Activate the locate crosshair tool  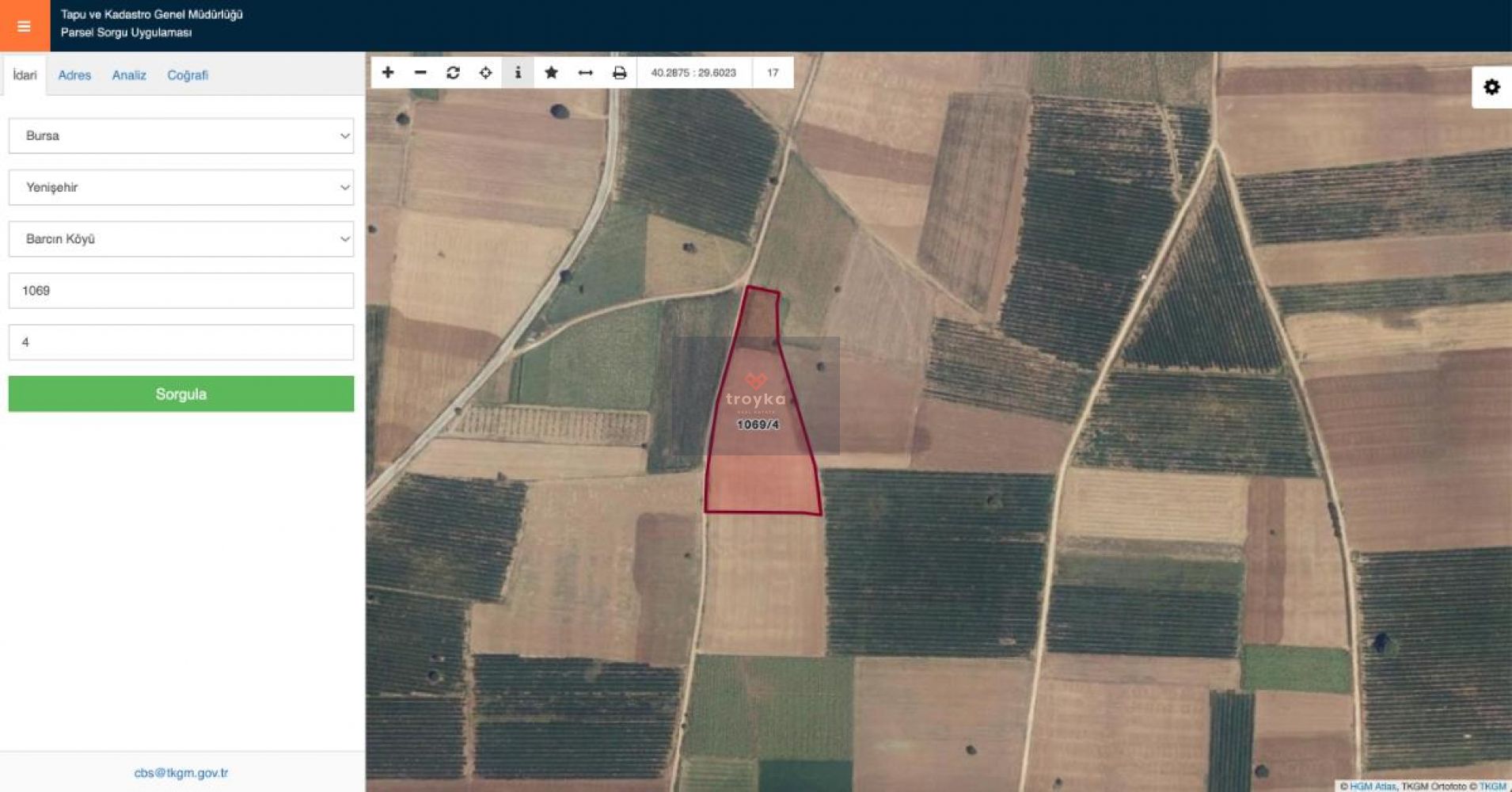(x=485, y=73)
